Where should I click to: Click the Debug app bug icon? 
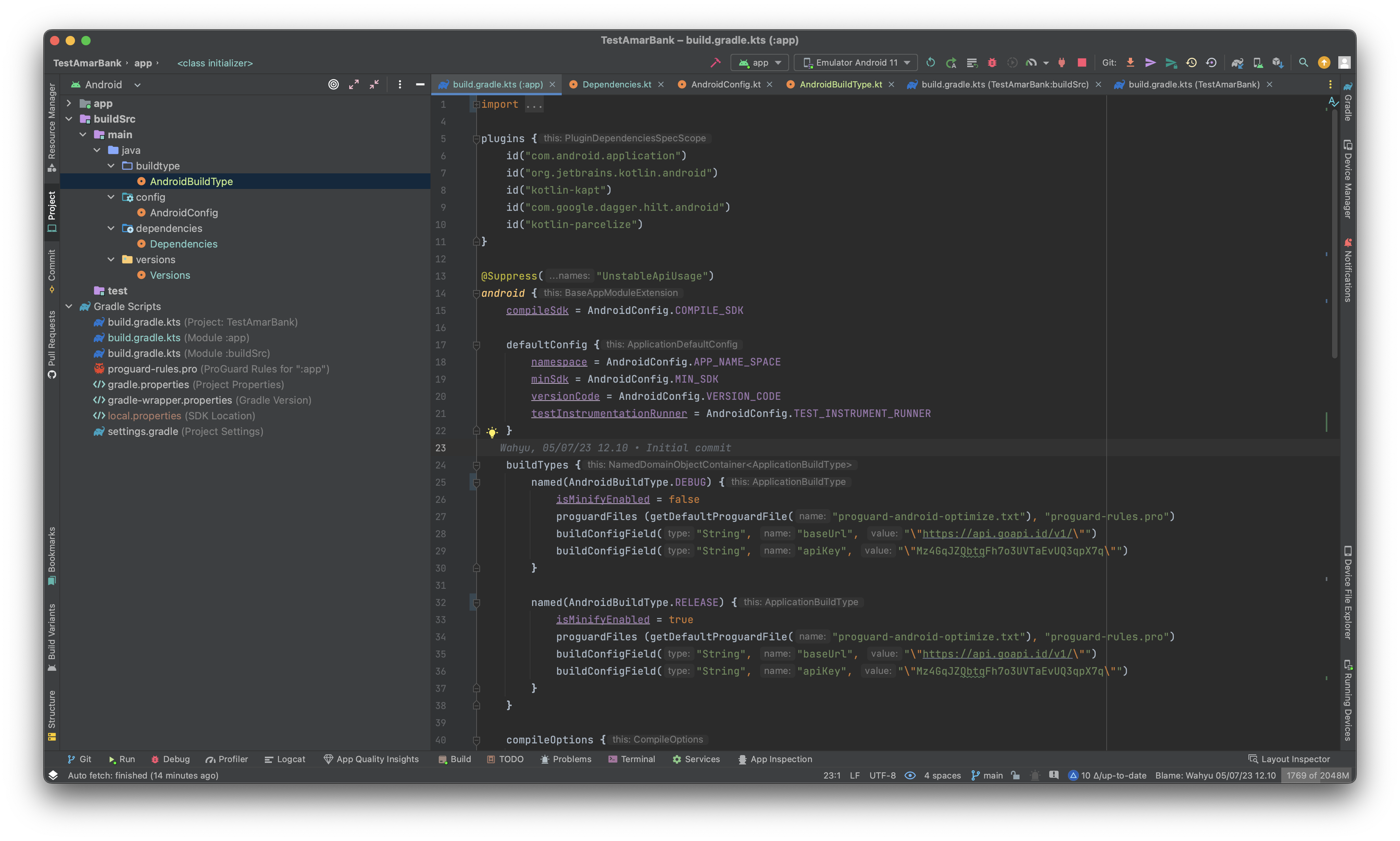(x=992, y=62)
